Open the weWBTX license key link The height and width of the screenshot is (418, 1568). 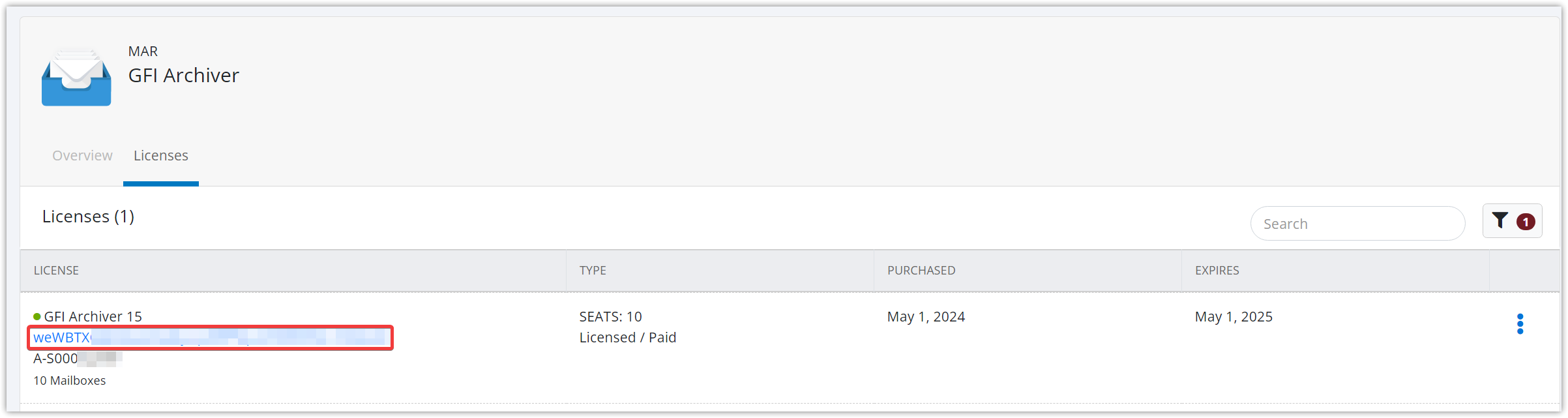(x=63, y=338)
